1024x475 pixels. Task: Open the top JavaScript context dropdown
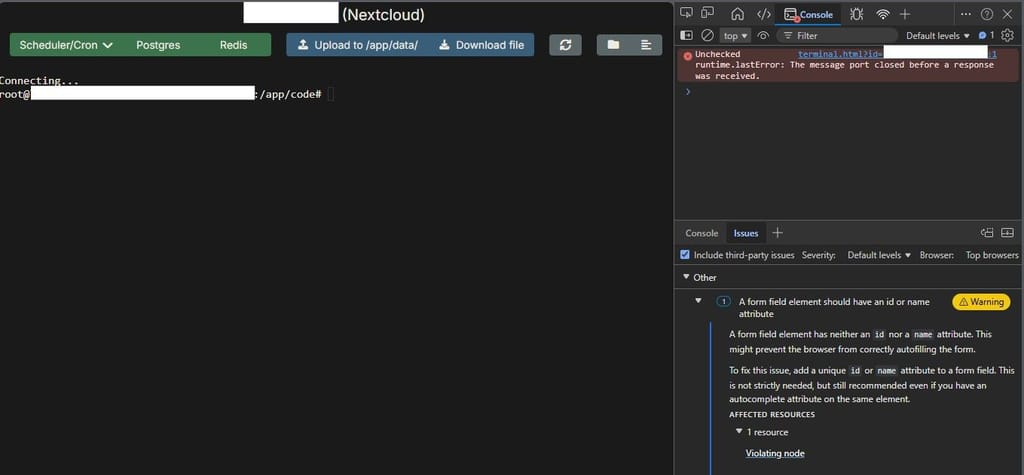[x=736, y=35]
